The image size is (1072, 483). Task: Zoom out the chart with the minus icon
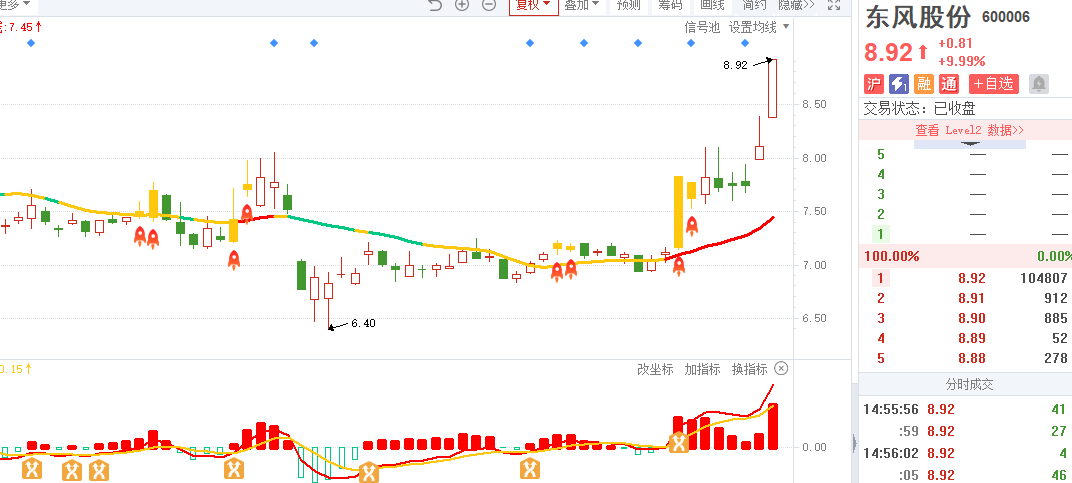pos(489,5)
